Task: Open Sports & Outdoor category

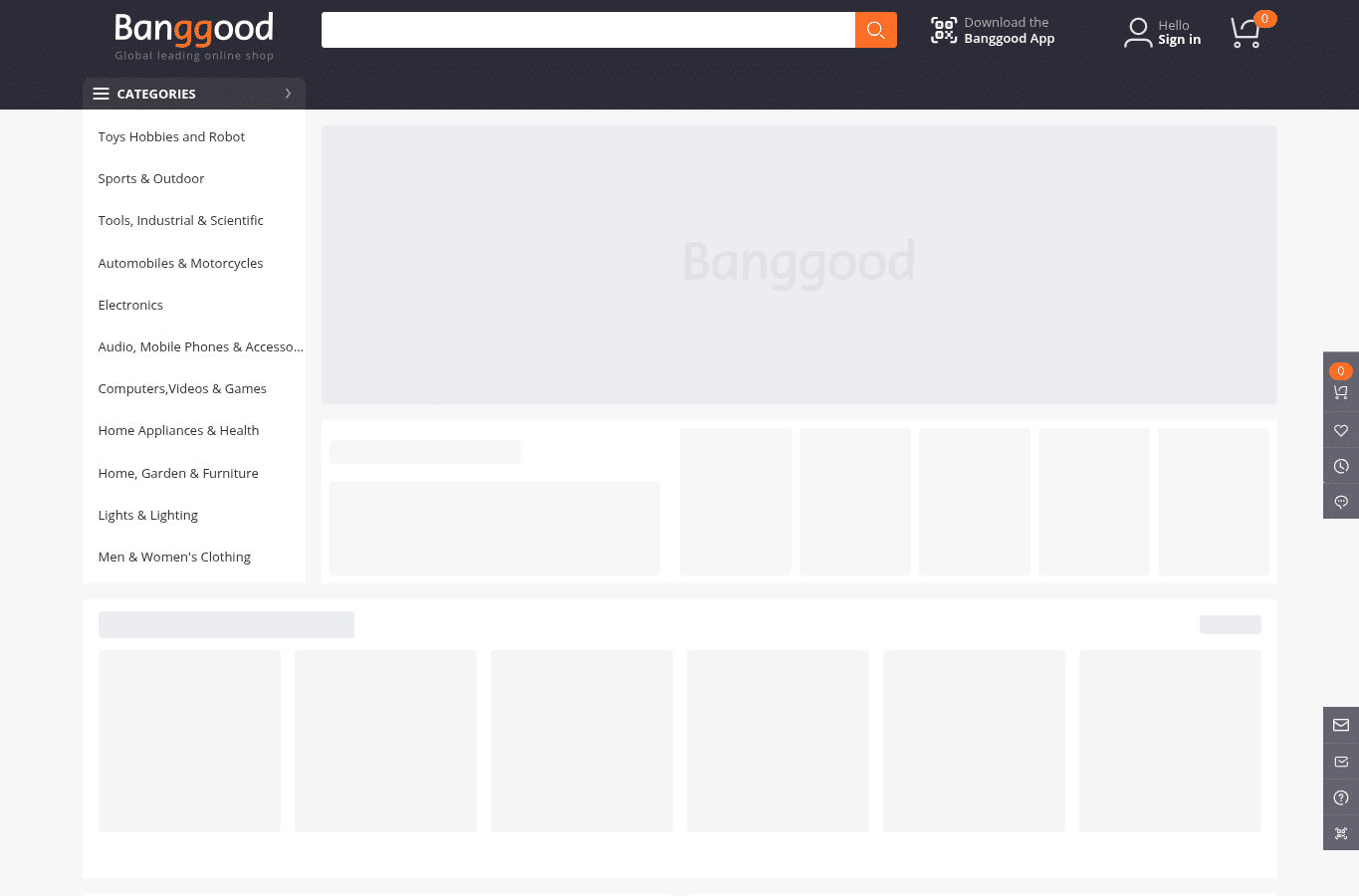Action: (151, 178)
